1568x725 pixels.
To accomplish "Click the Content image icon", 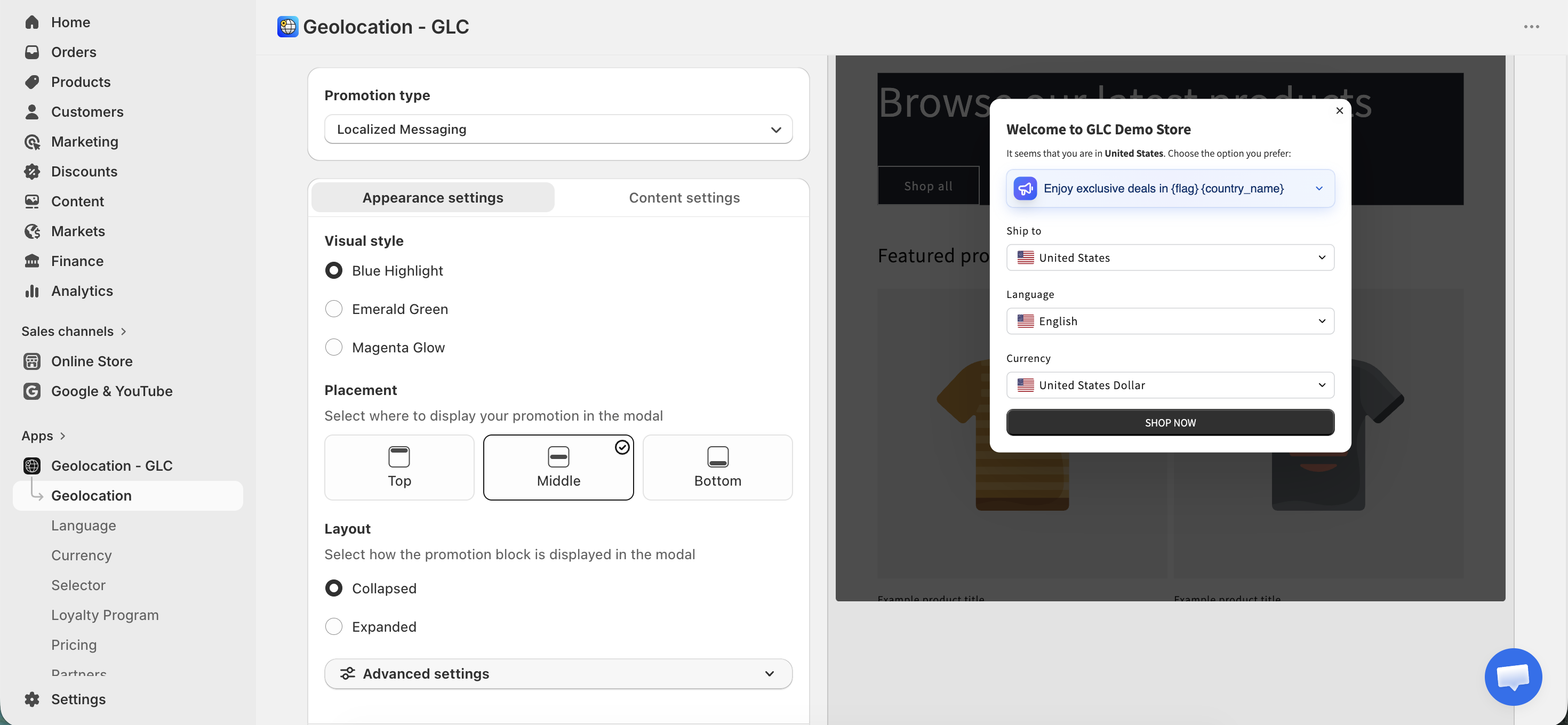I will 31,202.
